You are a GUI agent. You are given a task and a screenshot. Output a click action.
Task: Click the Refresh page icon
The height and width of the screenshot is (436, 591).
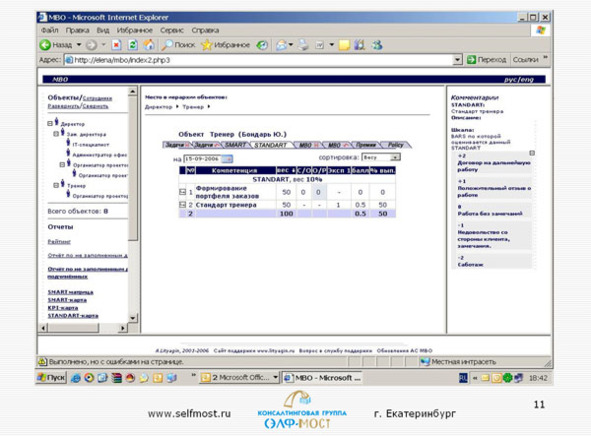point(133,45)
